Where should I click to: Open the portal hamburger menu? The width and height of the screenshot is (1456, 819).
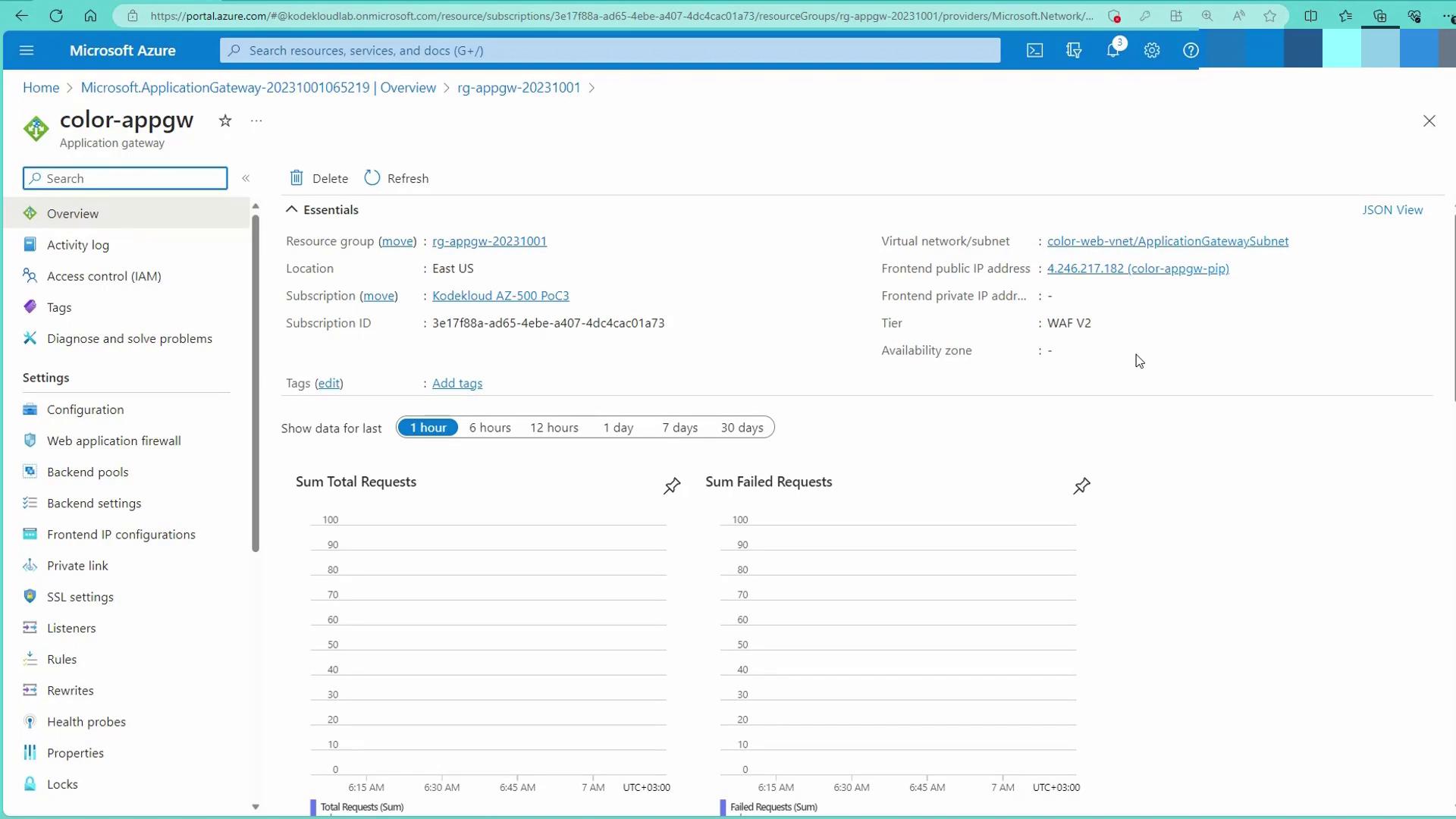tap(27, 50)
